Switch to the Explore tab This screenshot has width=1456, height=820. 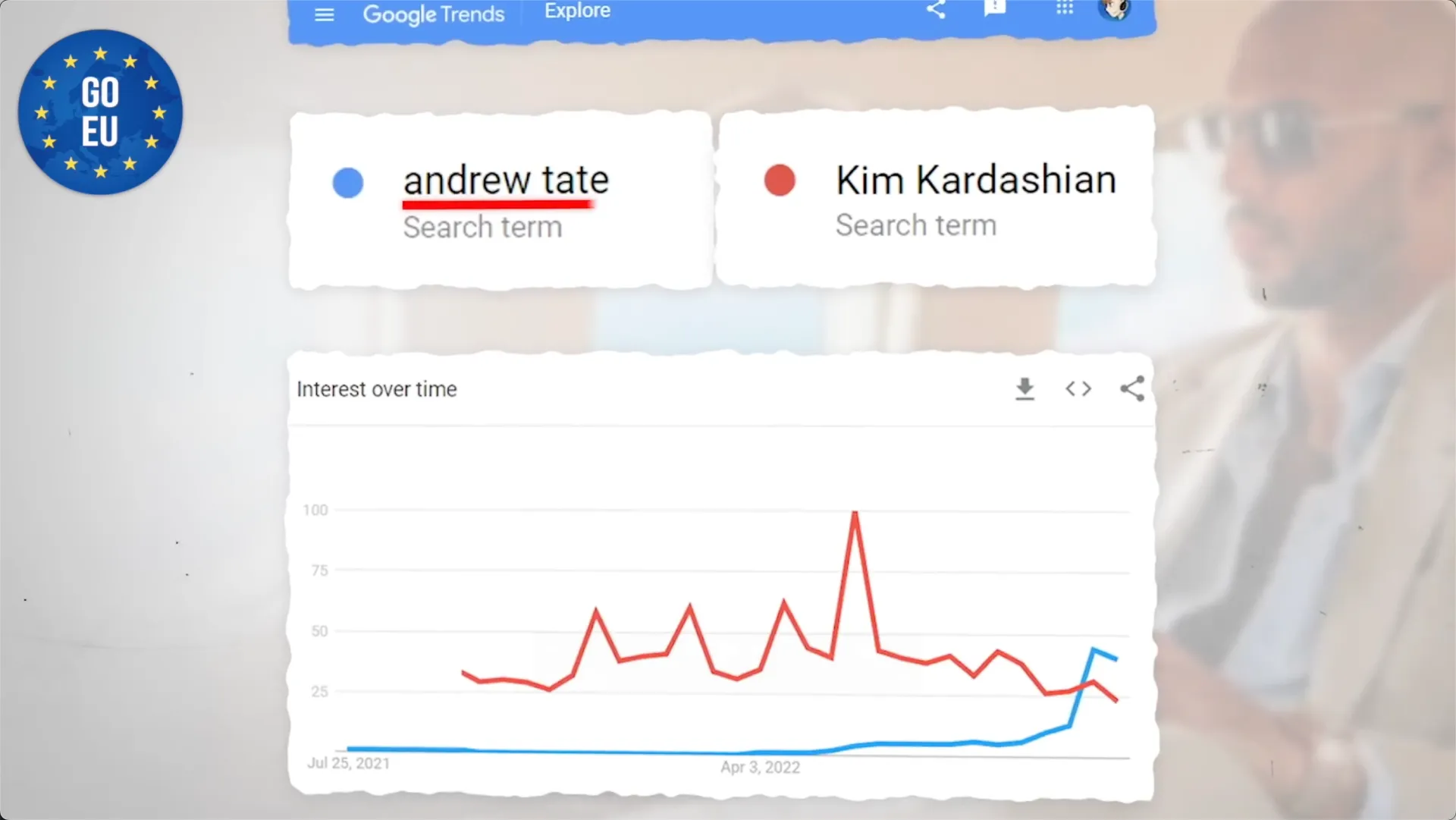tap(577, 11)
